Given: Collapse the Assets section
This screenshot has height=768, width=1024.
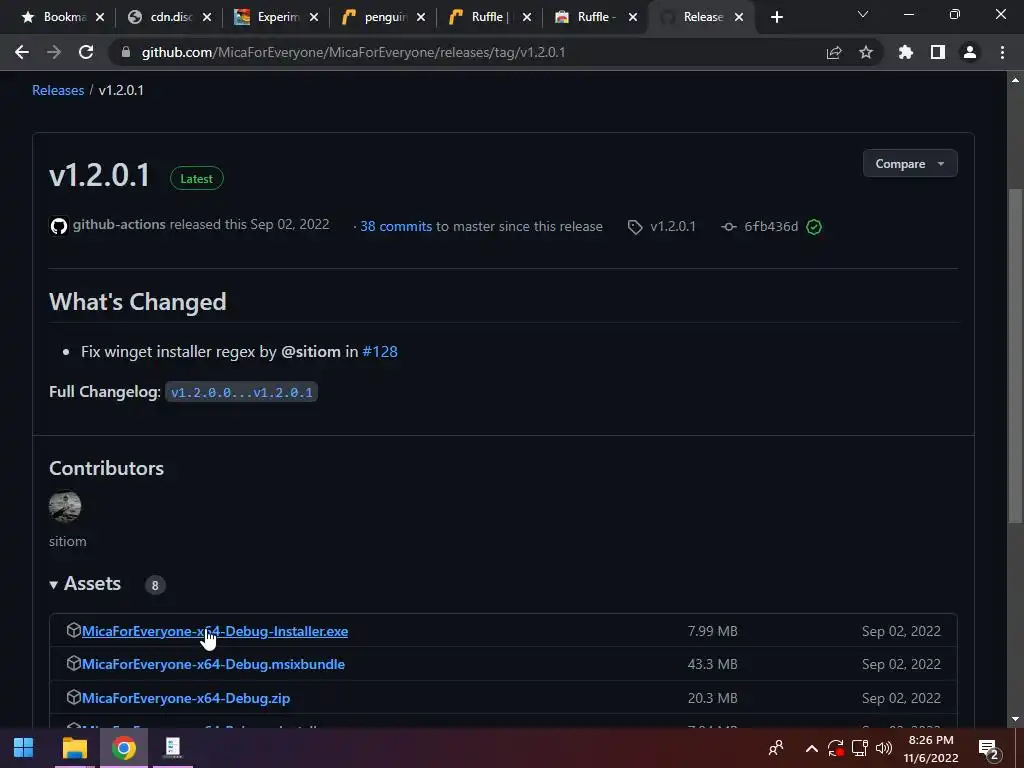Looking at the screenshot, I should (x=85, y=583).
